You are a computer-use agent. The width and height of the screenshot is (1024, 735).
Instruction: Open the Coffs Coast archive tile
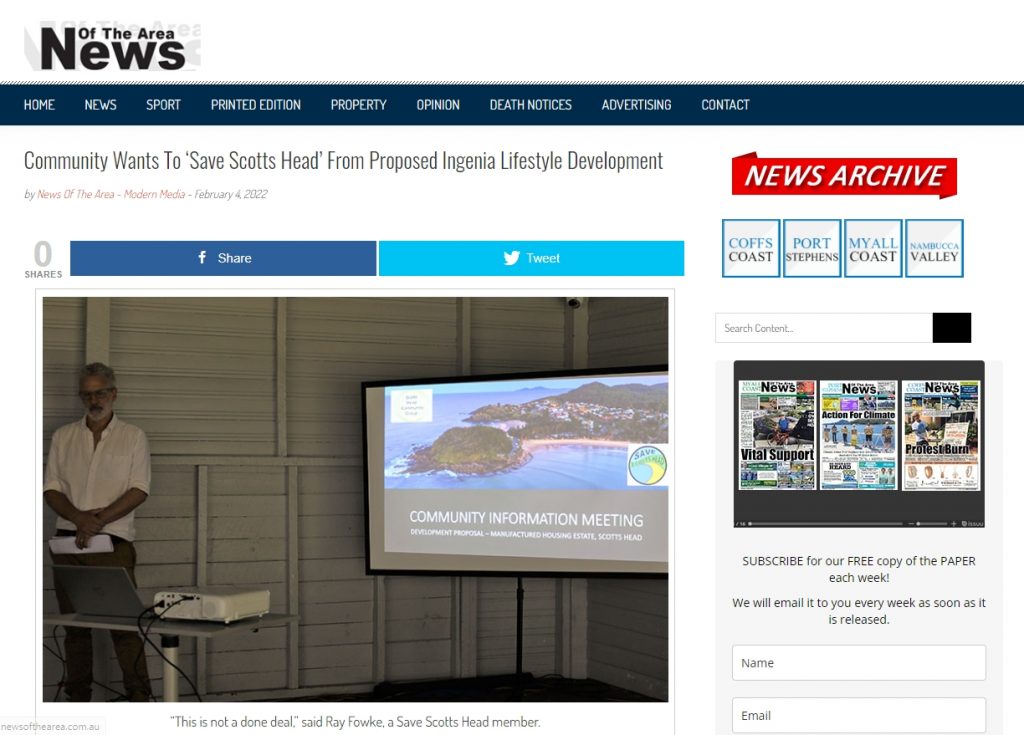click(x=751, y=248)
